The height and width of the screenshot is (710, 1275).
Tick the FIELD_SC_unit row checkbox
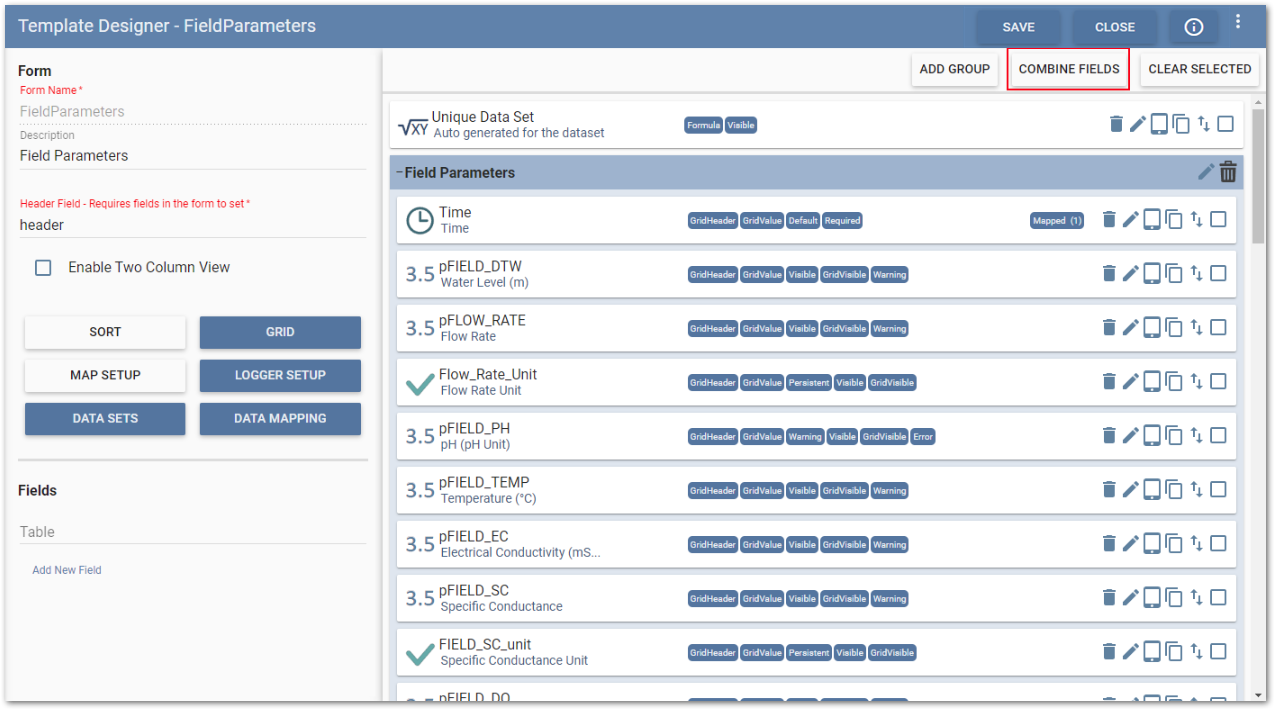coord(1218,651)
